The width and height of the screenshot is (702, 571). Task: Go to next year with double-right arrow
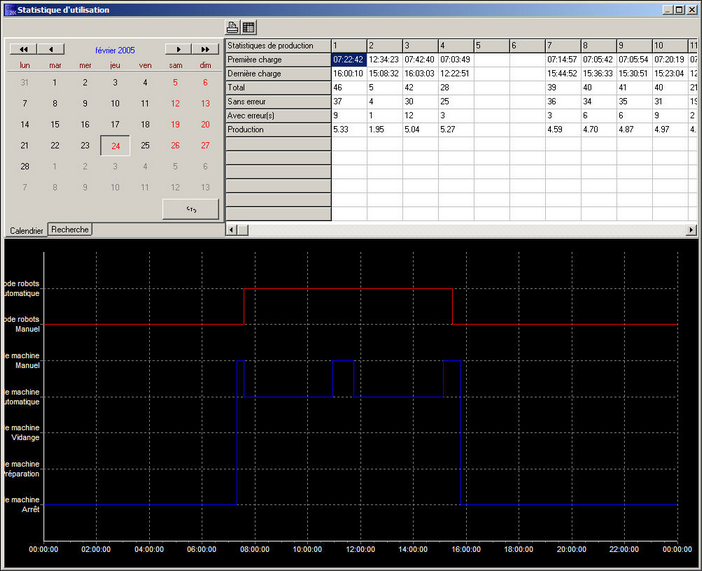coord(205,49)
